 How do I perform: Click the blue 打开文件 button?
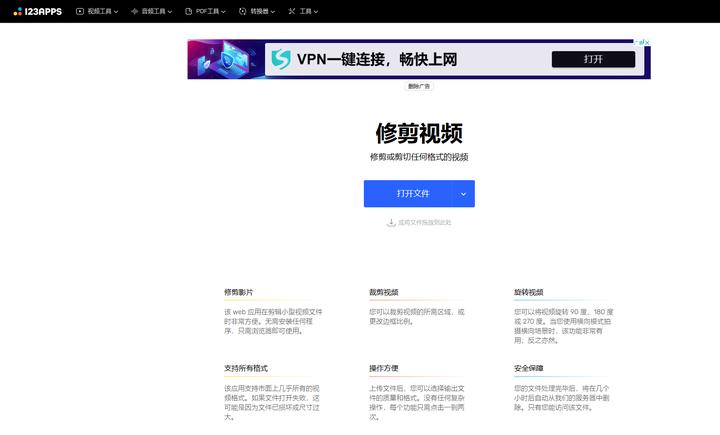408,194
